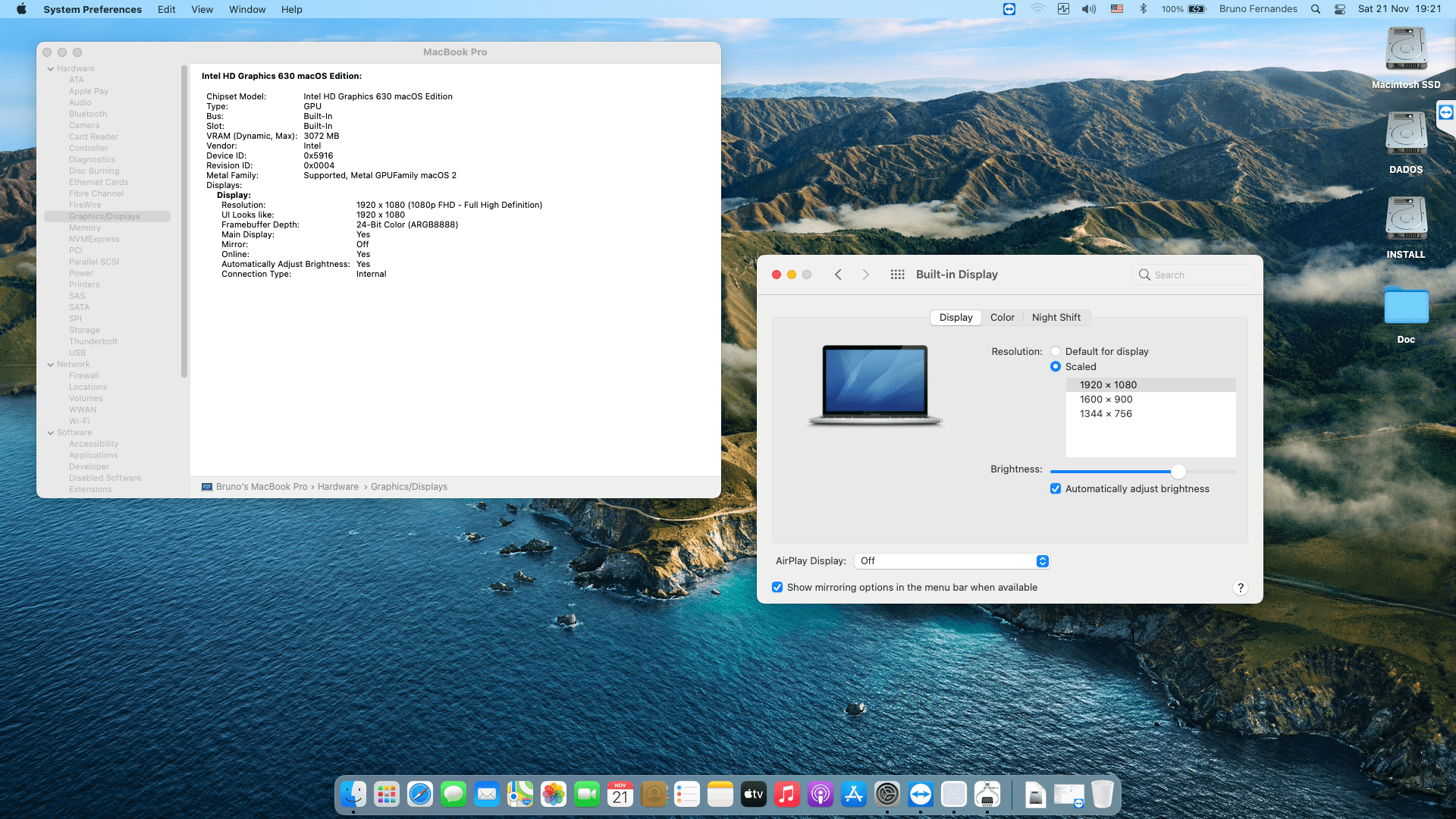Select Default for display resolution
The width and height of the screenshot is (1456, 819).
click(x=1056, y=351)
